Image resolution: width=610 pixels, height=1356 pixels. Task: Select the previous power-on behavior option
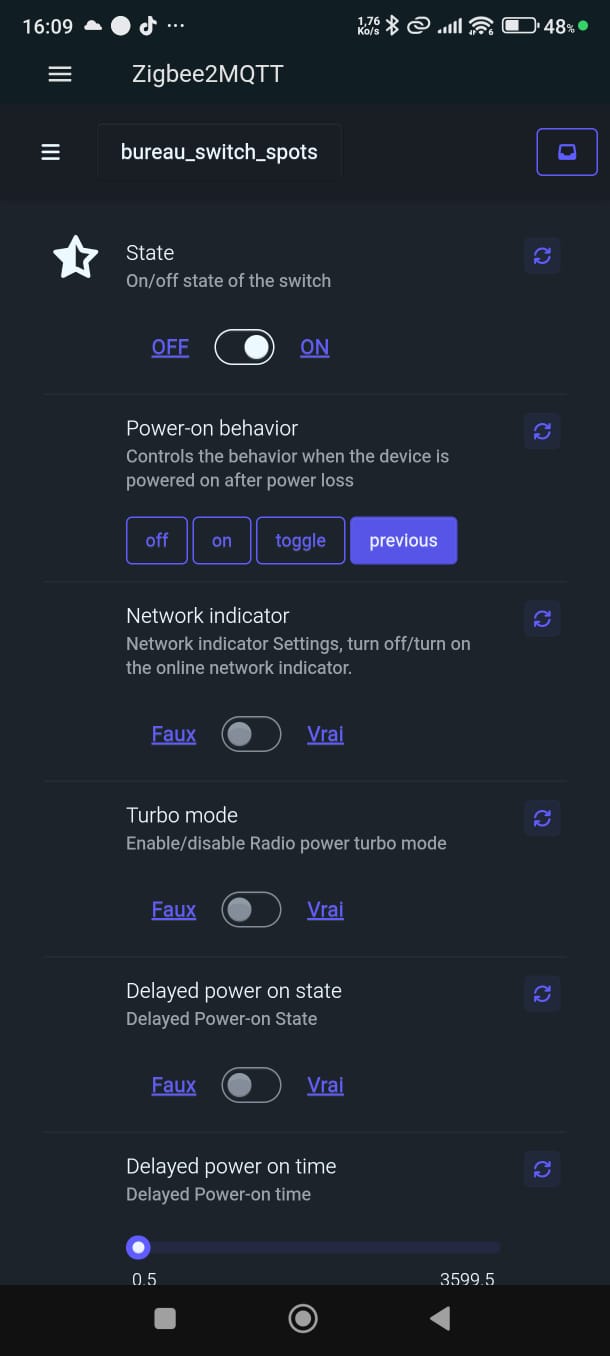coord(403,540)
